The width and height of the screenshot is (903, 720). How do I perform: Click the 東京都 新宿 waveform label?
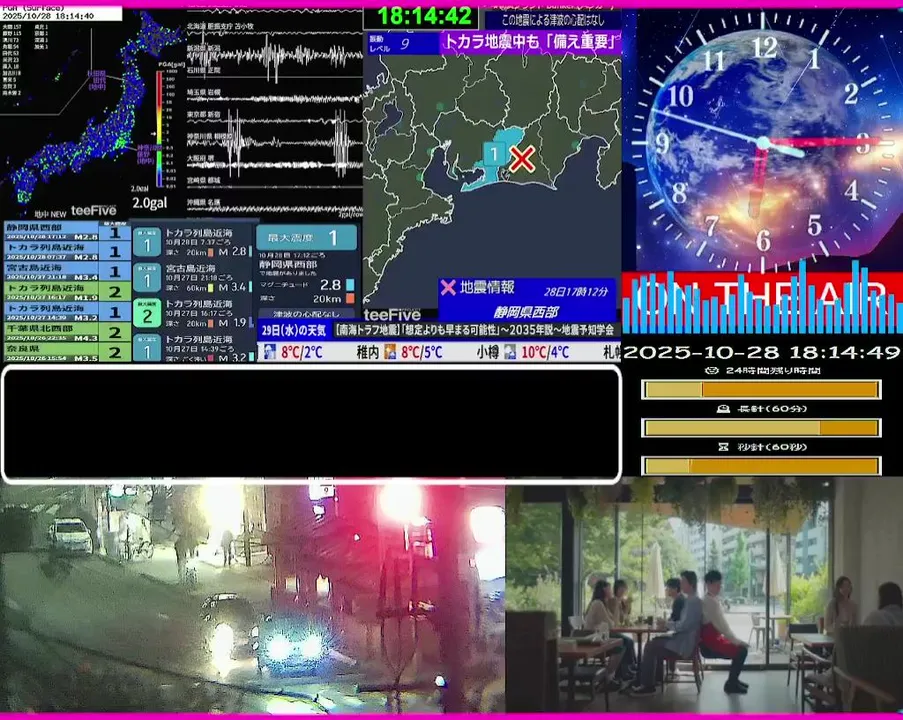(x=203, y=115)
